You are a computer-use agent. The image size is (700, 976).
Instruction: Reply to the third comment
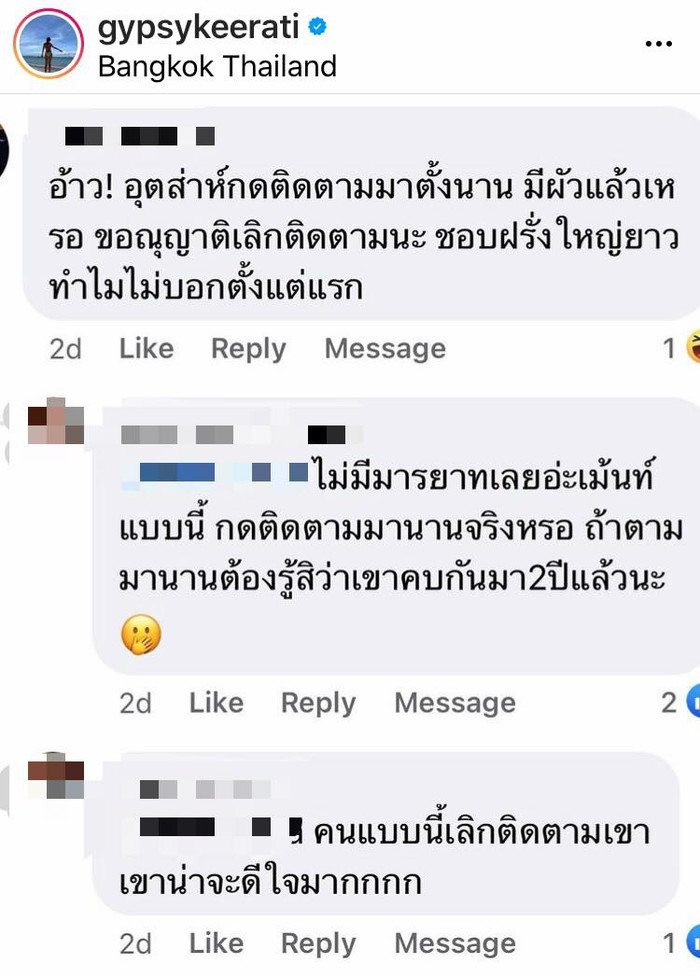click(318, 945)
